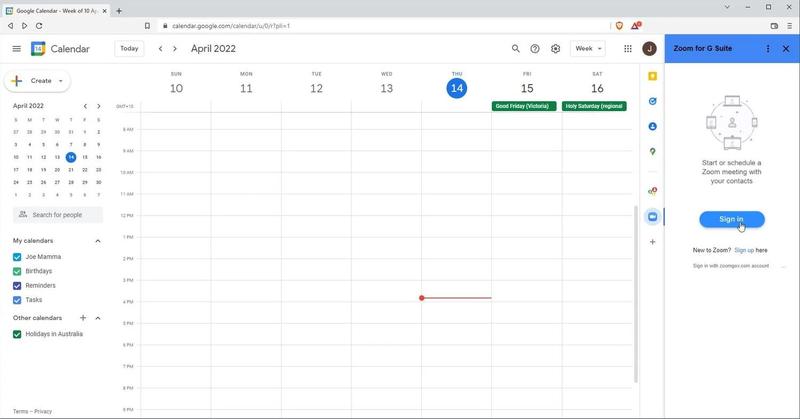
Task: Show next month in mini calendar
Action: pos(98,106)
